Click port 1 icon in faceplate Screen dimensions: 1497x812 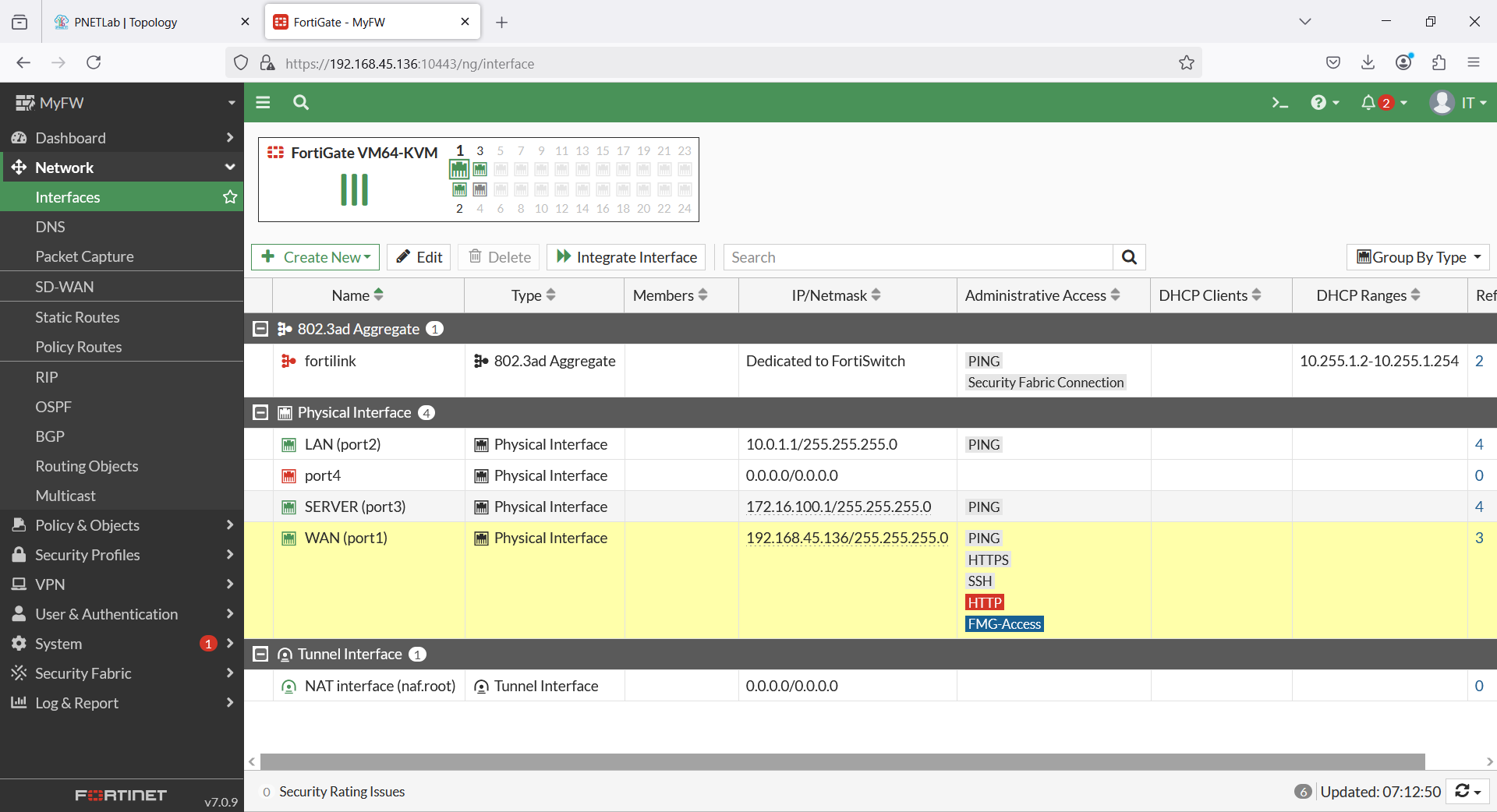(459, 168)
